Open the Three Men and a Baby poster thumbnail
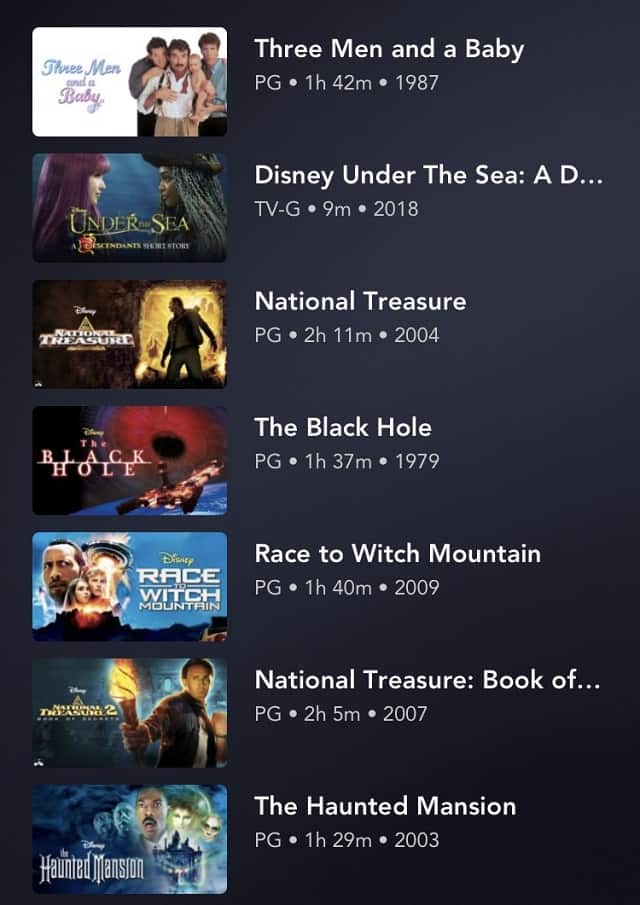640x905 pixels. tap(129, 81)
